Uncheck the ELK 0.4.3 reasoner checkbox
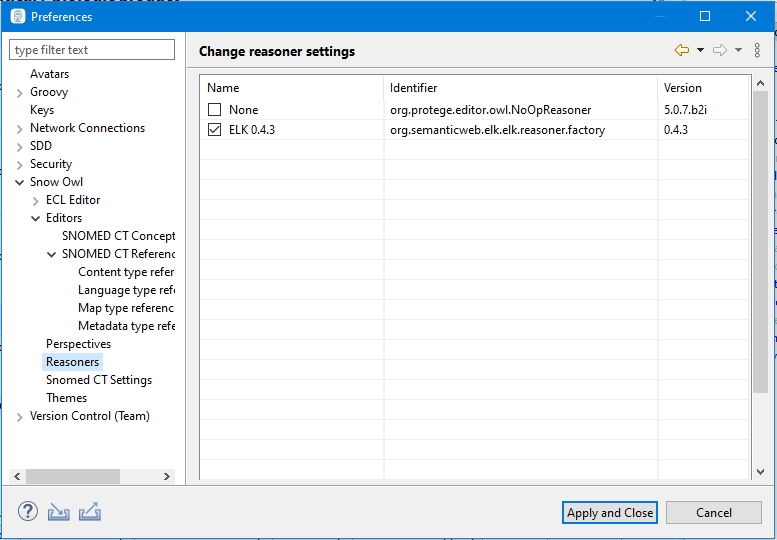Screen dimensions: 777x540 coord(215,130)
